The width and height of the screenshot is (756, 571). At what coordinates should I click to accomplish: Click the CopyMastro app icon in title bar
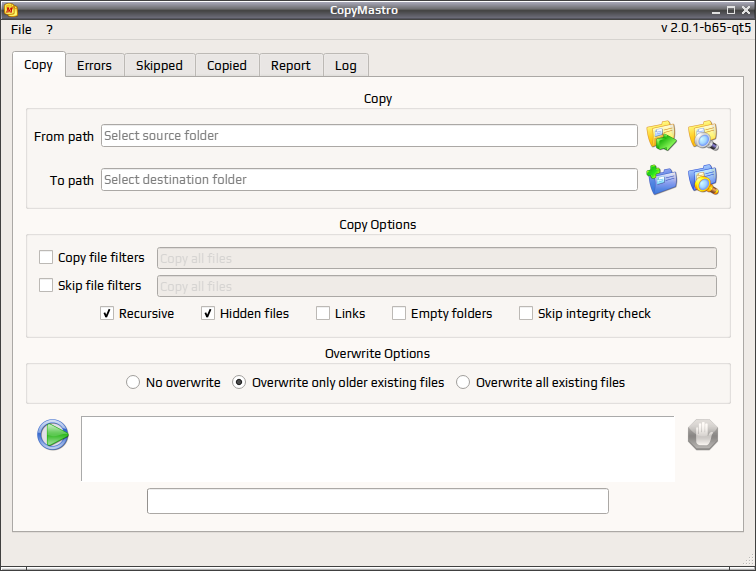tap(10, 10)
